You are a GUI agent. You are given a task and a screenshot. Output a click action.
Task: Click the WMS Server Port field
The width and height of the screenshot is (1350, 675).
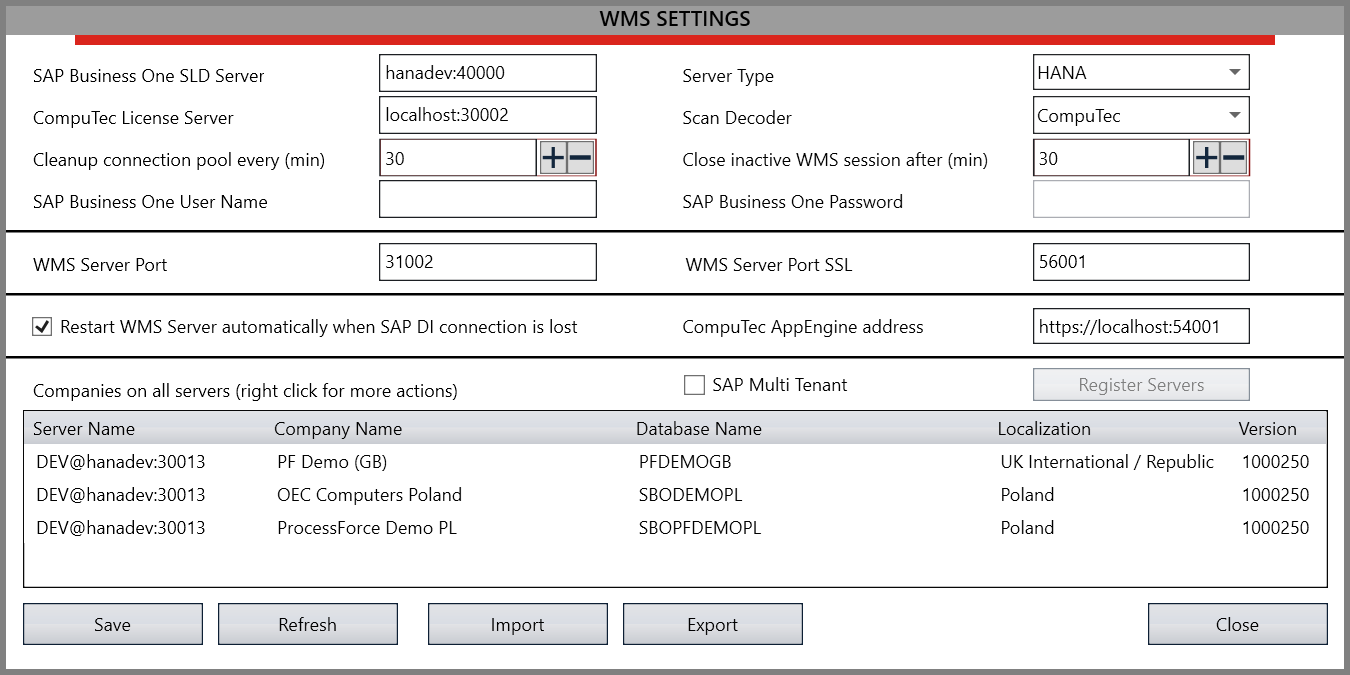pos(487,261)
